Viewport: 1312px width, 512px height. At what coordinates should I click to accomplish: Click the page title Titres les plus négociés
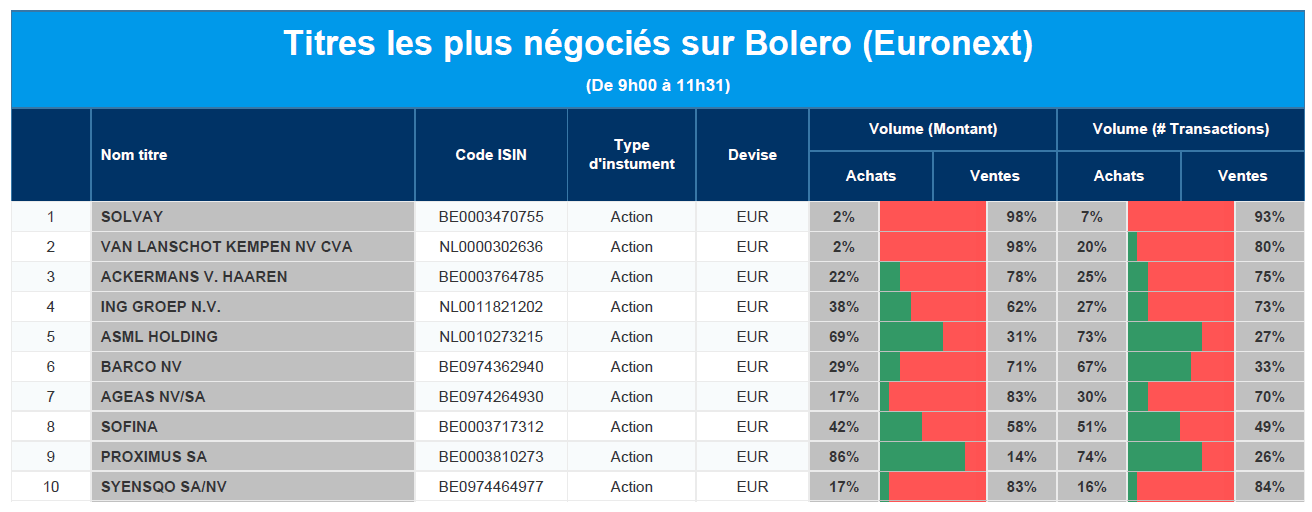point(658,44)
